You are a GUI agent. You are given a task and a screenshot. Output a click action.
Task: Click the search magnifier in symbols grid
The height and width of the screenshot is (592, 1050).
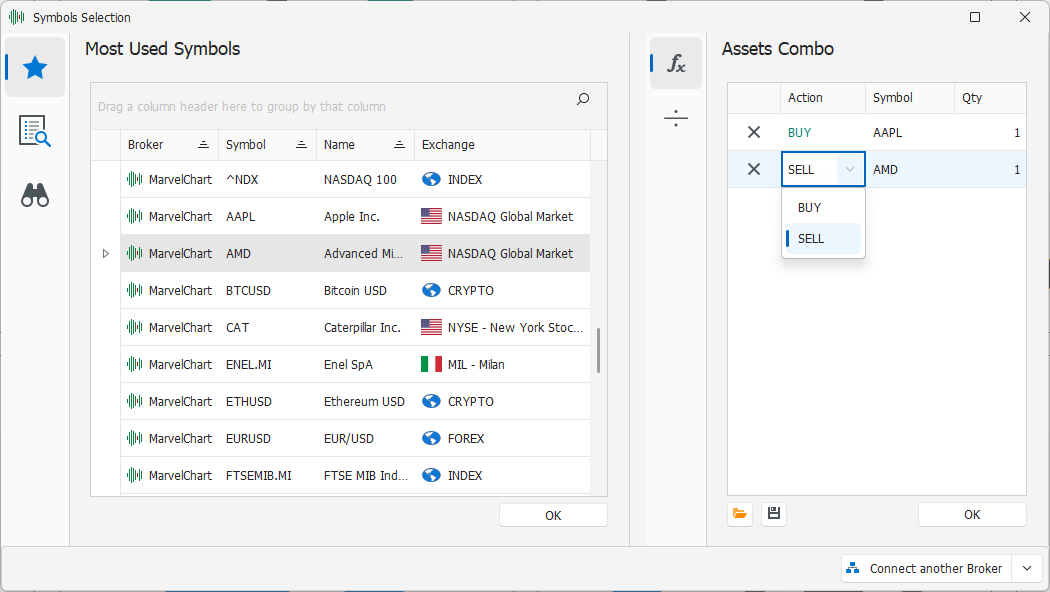[583, 99]
